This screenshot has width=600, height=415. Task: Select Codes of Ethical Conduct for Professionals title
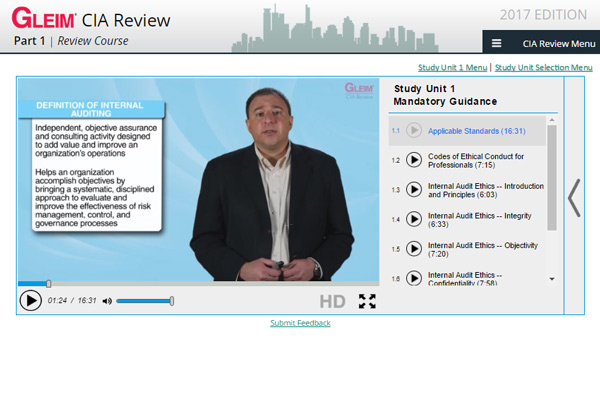pyautogui.click(x=476, y=161)
